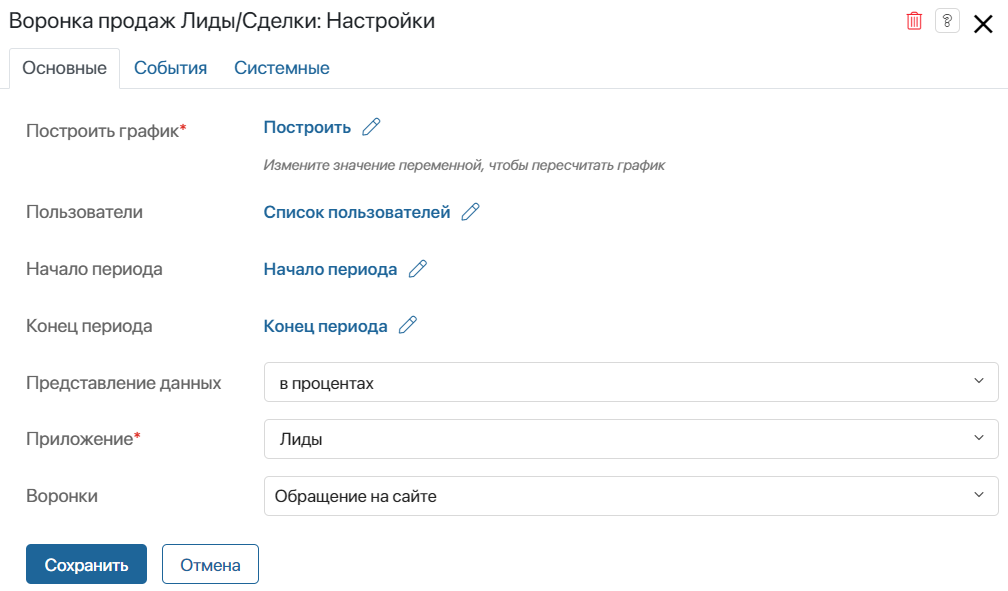Click the Начало периода variable link

point(330,269)
